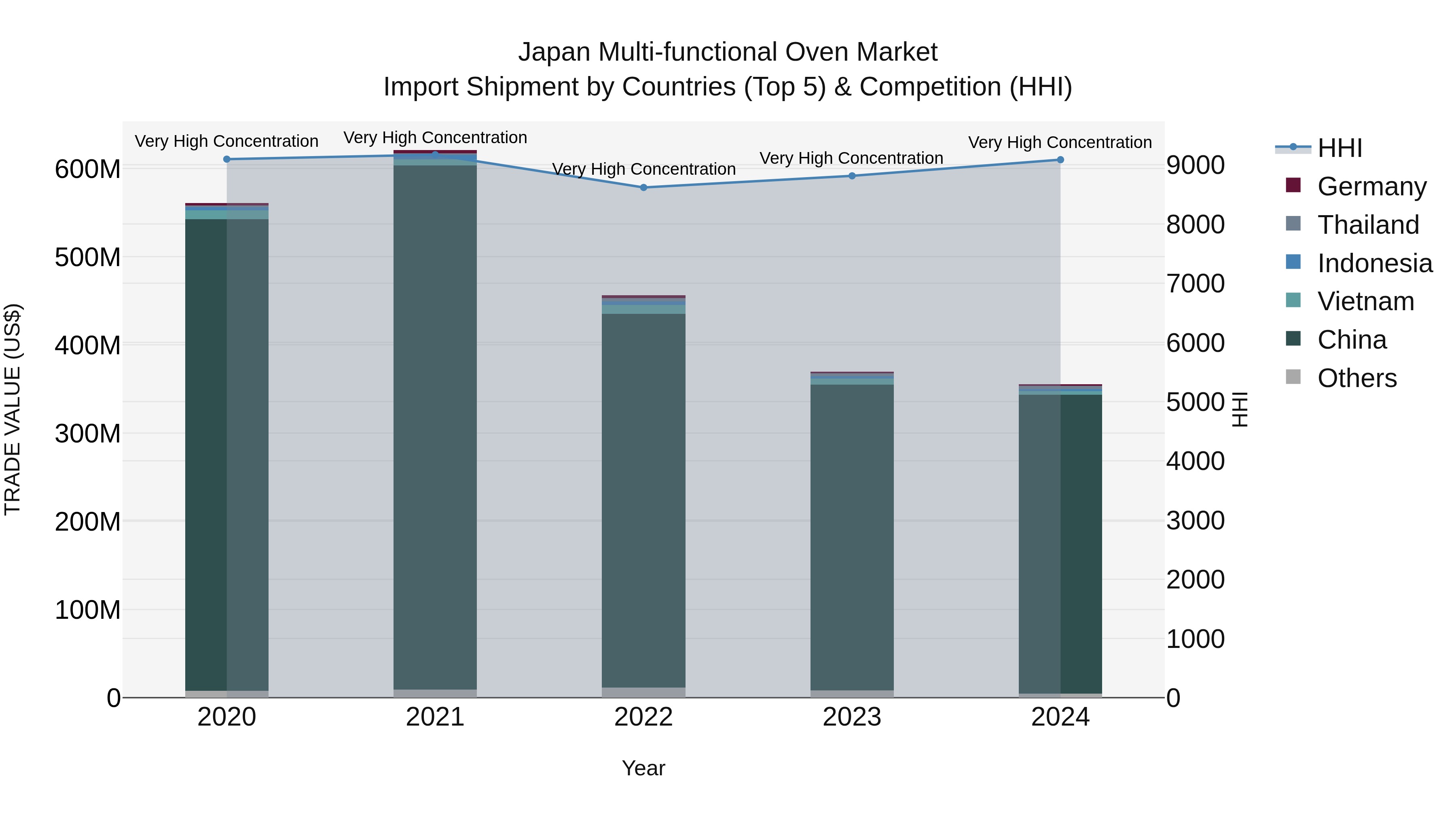The width and height of the screenshot is (1456, 819).
Task: Click the 100M left axis tick
Action: [x=88, y=610]
